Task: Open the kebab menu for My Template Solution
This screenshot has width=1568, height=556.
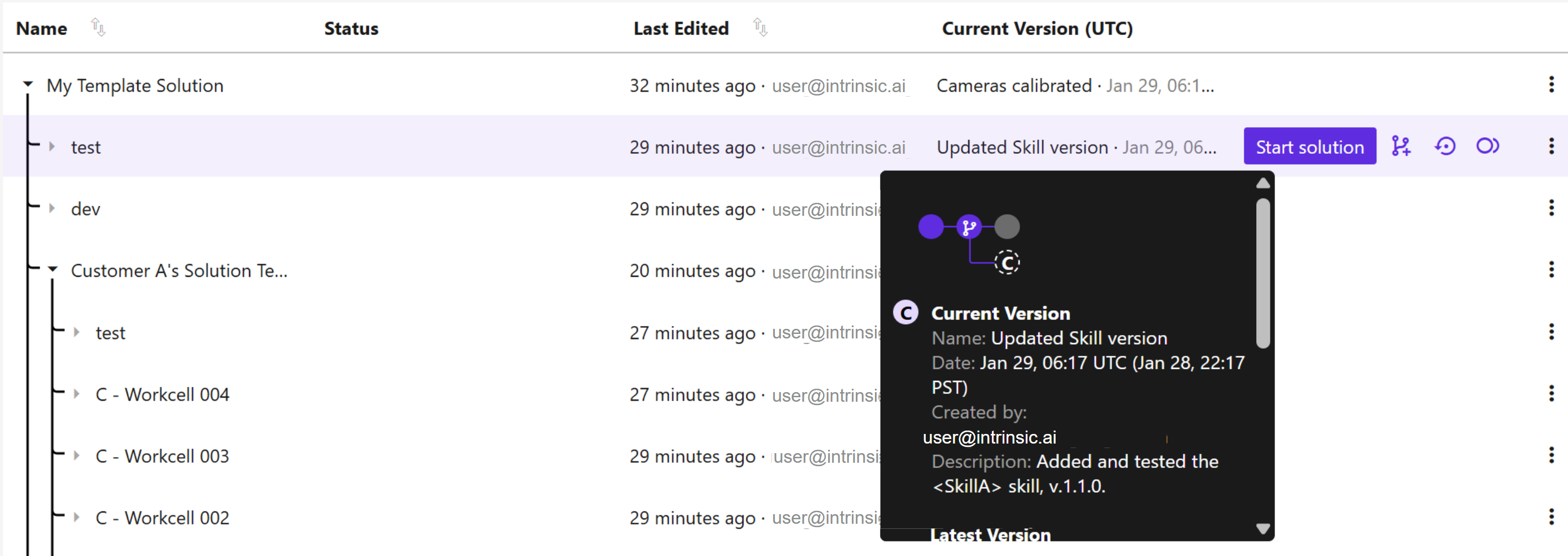Action: [1551, 85]
